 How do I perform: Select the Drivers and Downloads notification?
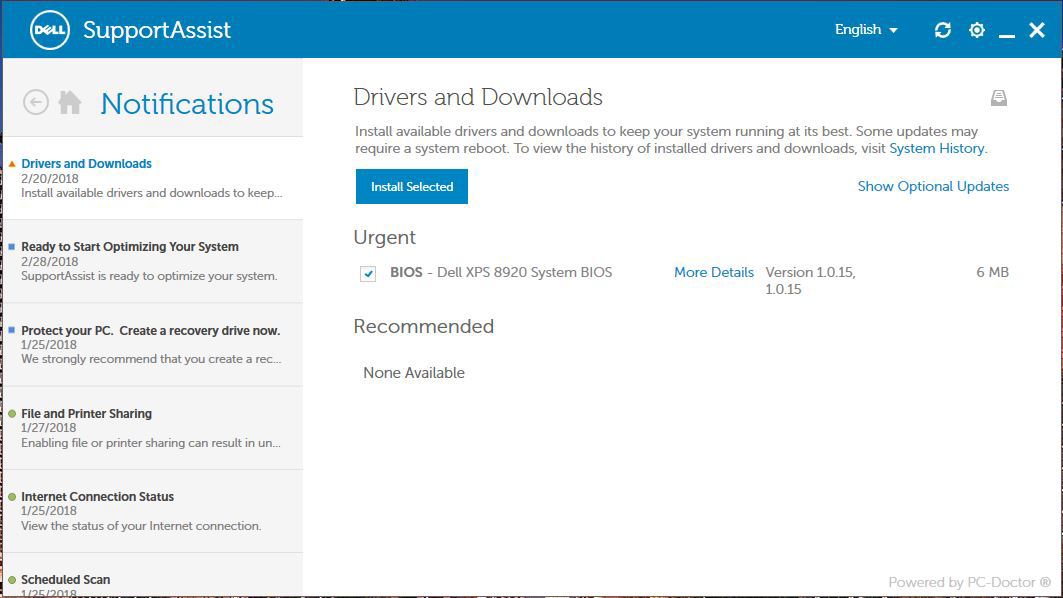point(153,178)
